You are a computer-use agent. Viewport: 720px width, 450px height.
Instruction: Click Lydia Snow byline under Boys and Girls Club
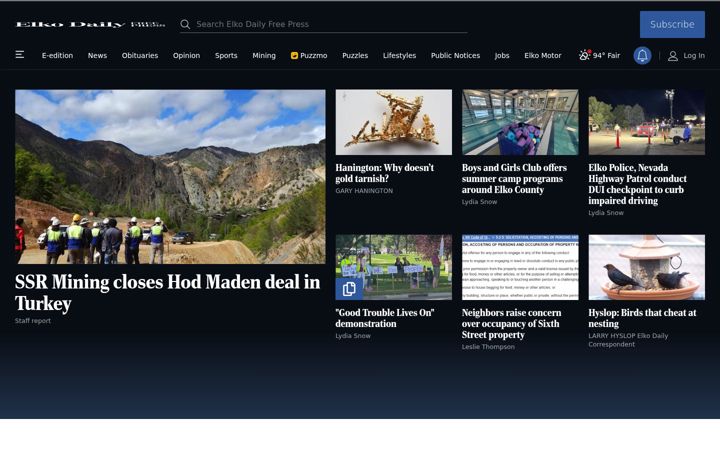click(x=479, y=202)
